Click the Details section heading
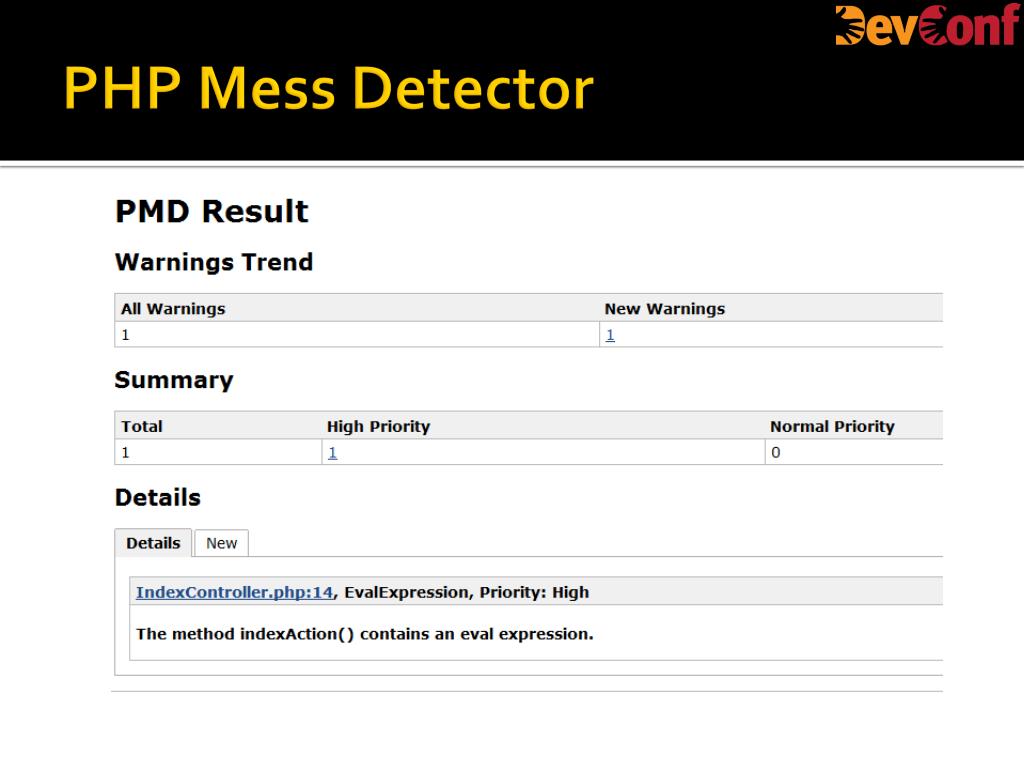 (x=158, y=498)
